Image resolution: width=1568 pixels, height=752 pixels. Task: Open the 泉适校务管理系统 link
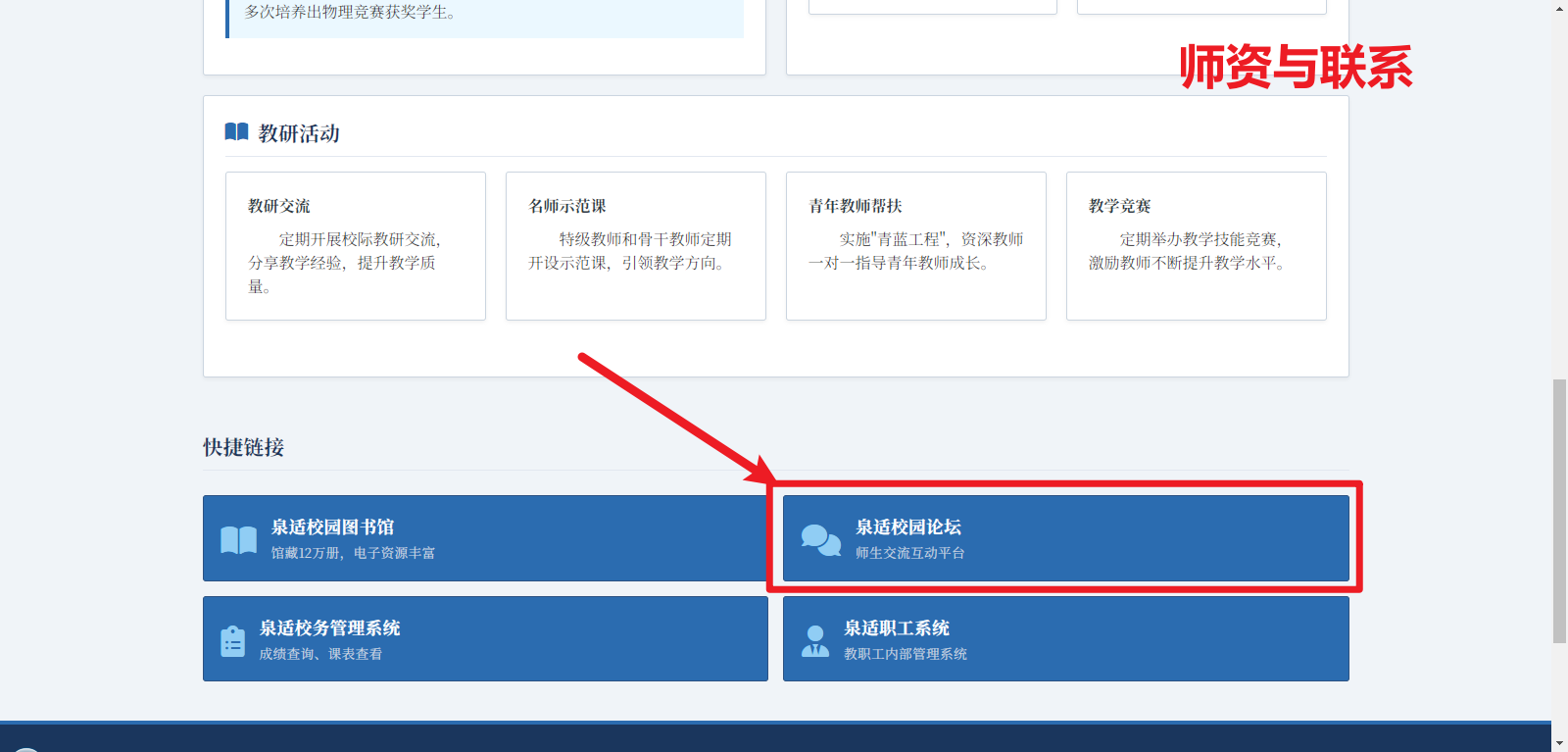point(485,638)
